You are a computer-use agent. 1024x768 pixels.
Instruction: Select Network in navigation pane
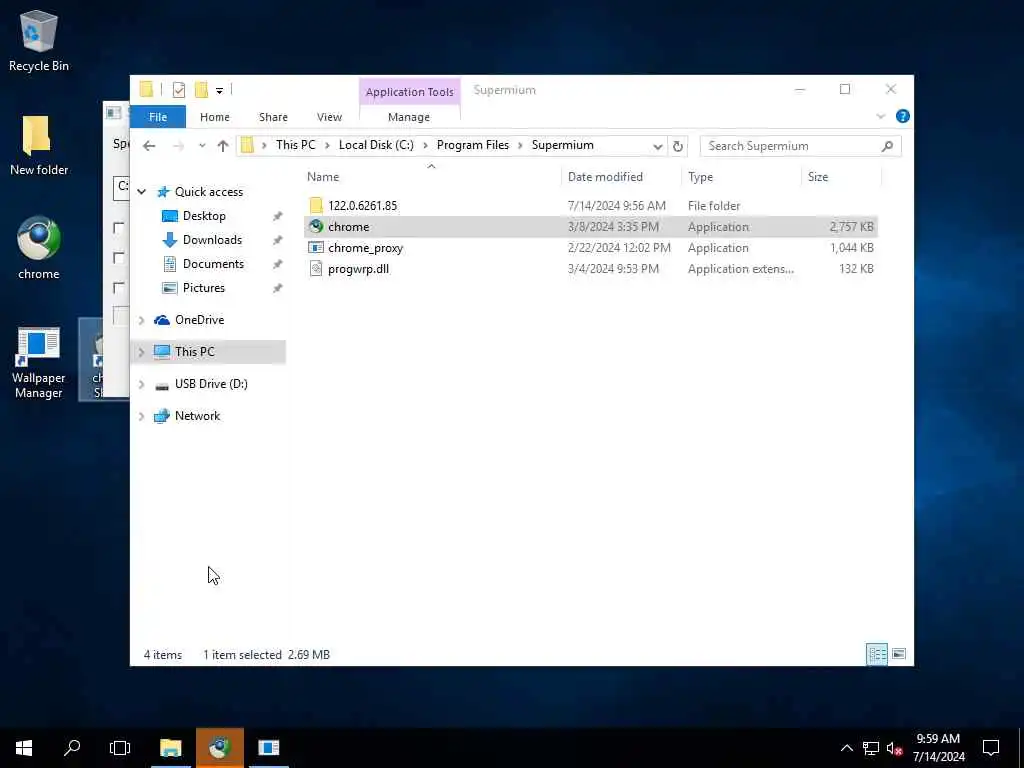point(197,415)
